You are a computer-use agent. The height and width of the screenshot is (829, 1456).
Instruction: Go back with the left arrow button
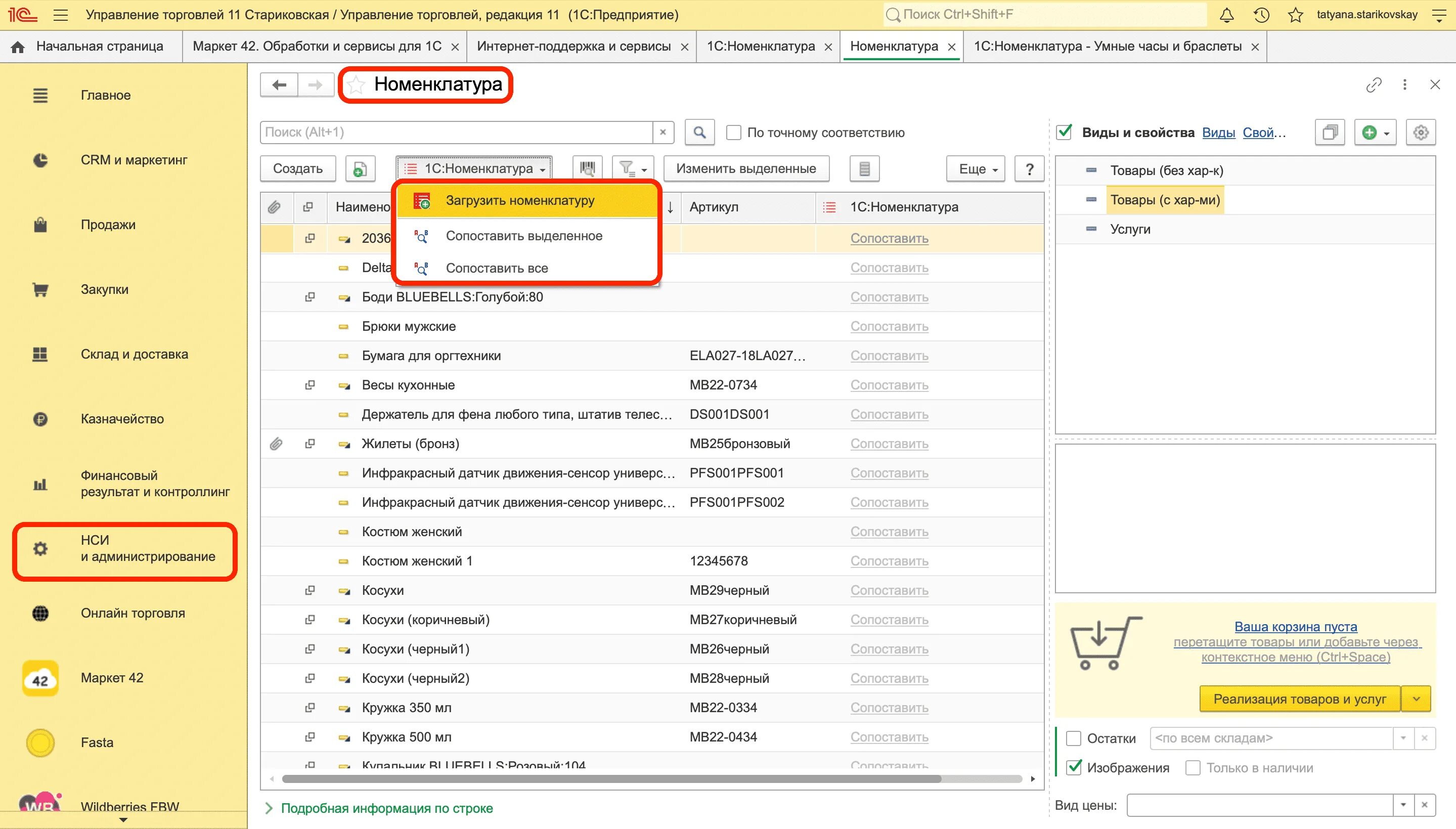[279, 85]
